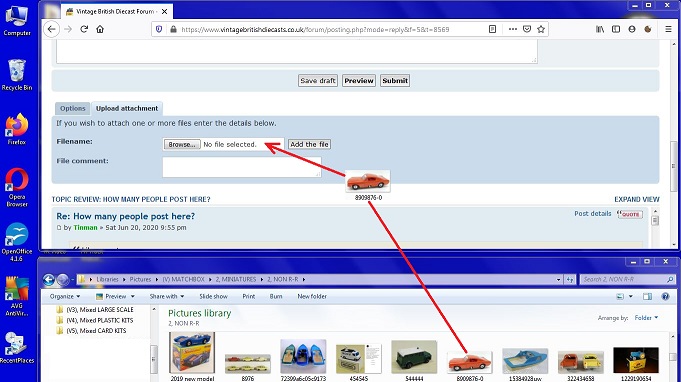Click the Browse... file button
Image resolution: width=681 pixels, height=382 pixels.
point(182,145)
